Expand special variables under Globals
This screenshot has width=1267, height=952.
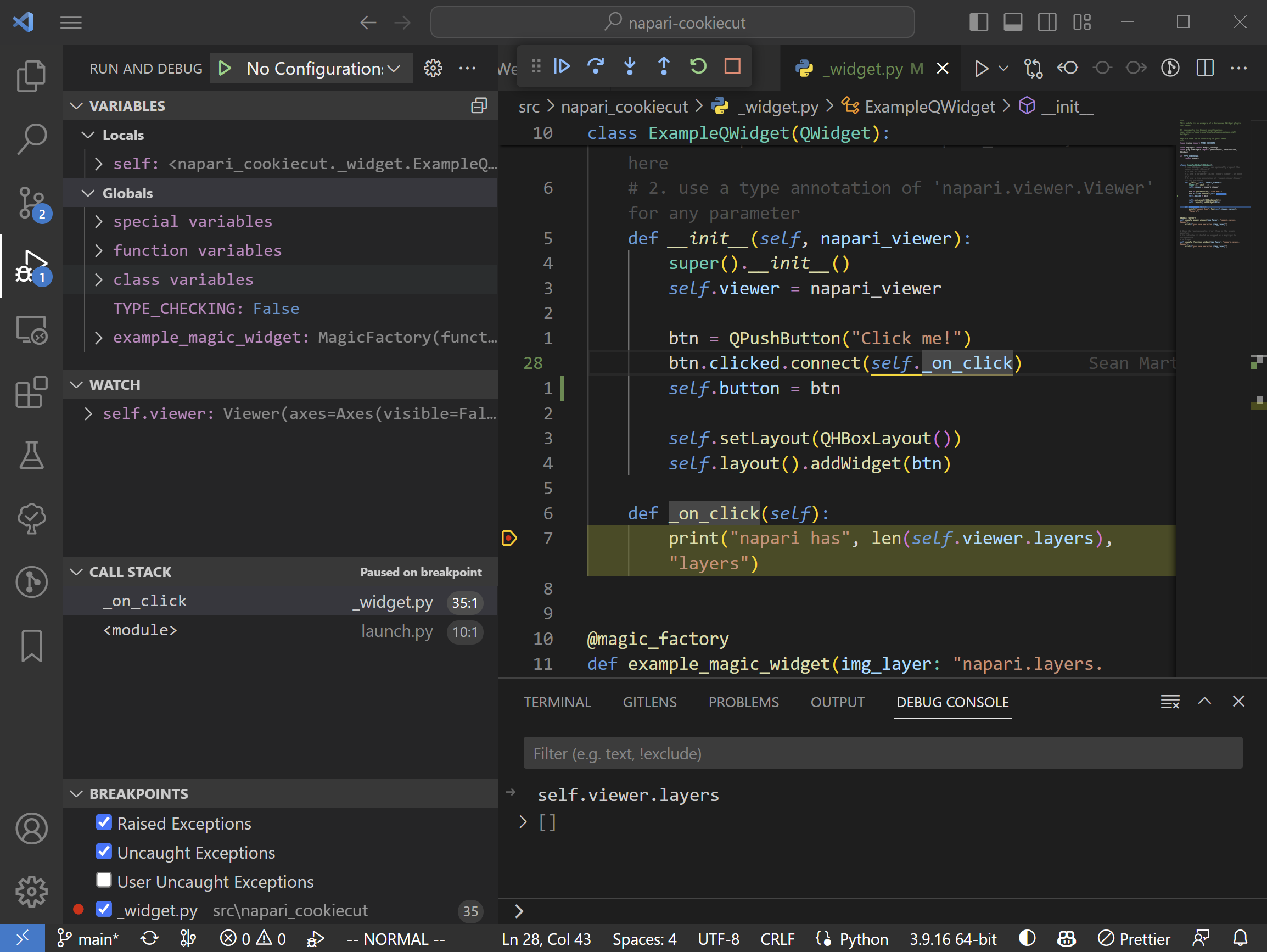click(99, 222)
